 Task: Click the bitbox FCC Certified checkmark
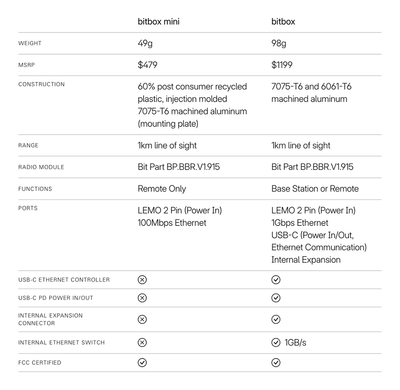[276, 362]
